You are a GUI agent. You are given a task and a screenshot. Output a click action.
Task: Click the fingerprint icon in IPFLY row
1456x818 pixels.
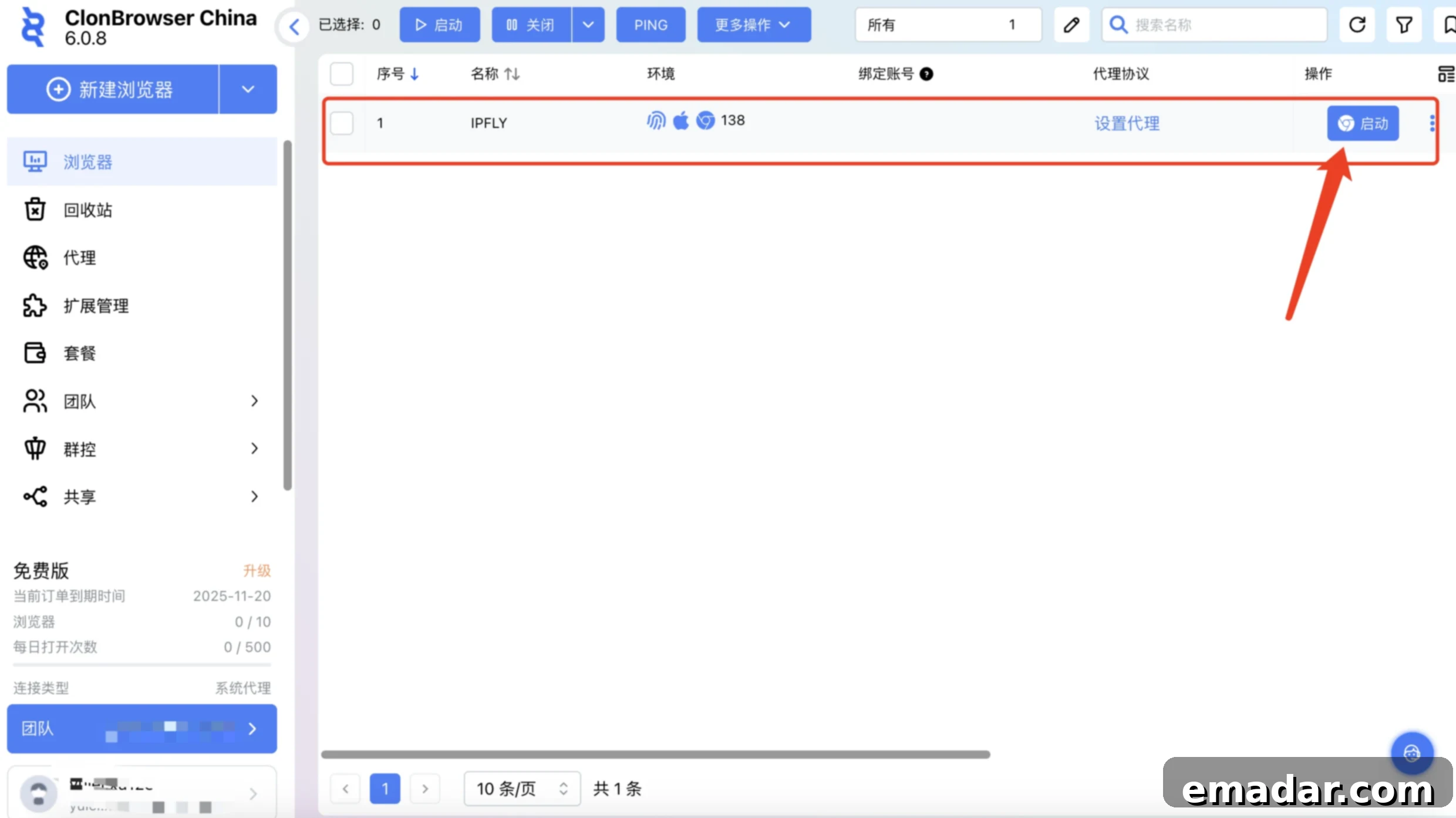coord(656,120)
